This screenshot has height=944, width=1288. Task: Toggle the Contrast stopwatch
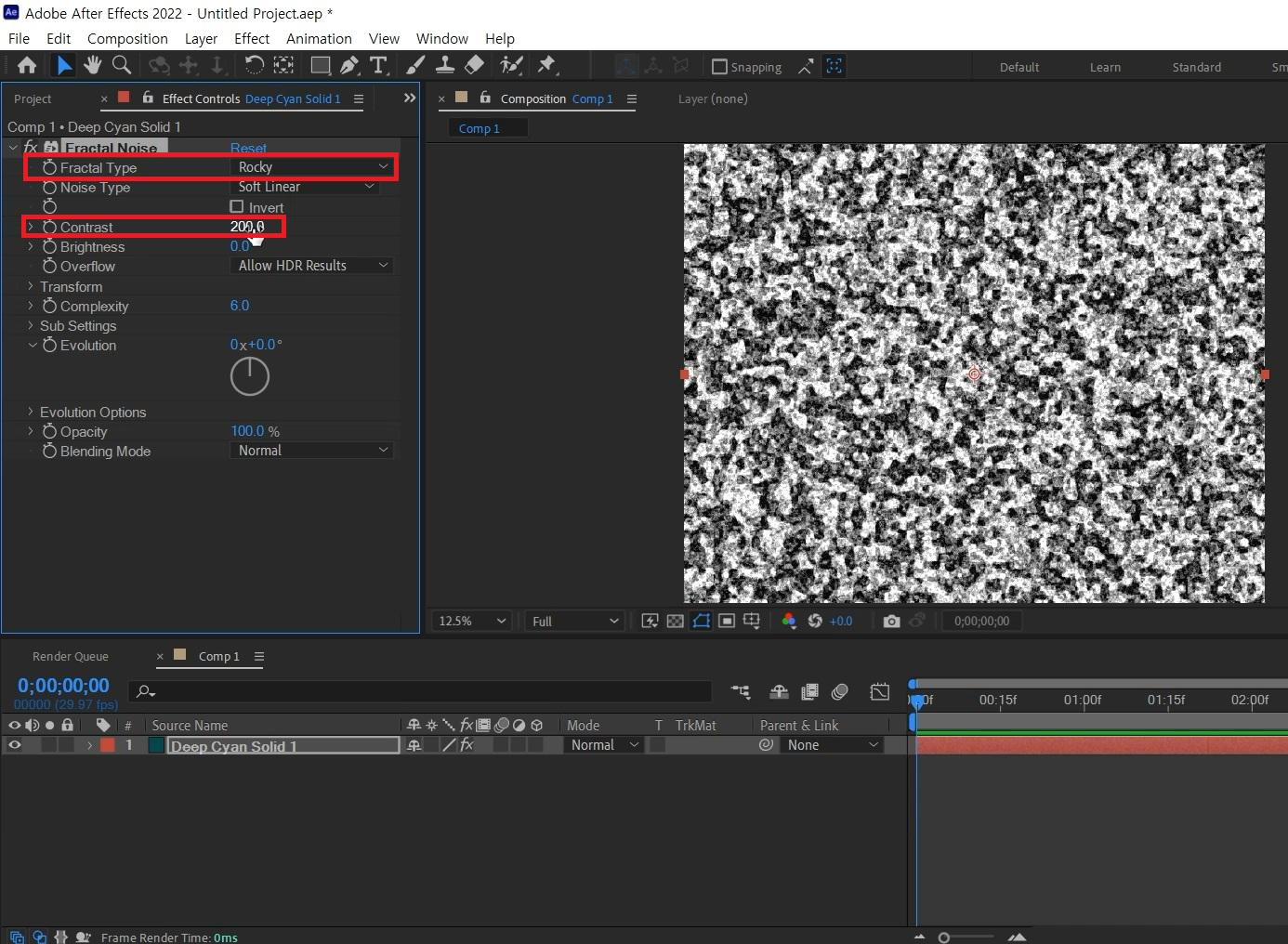50,227
